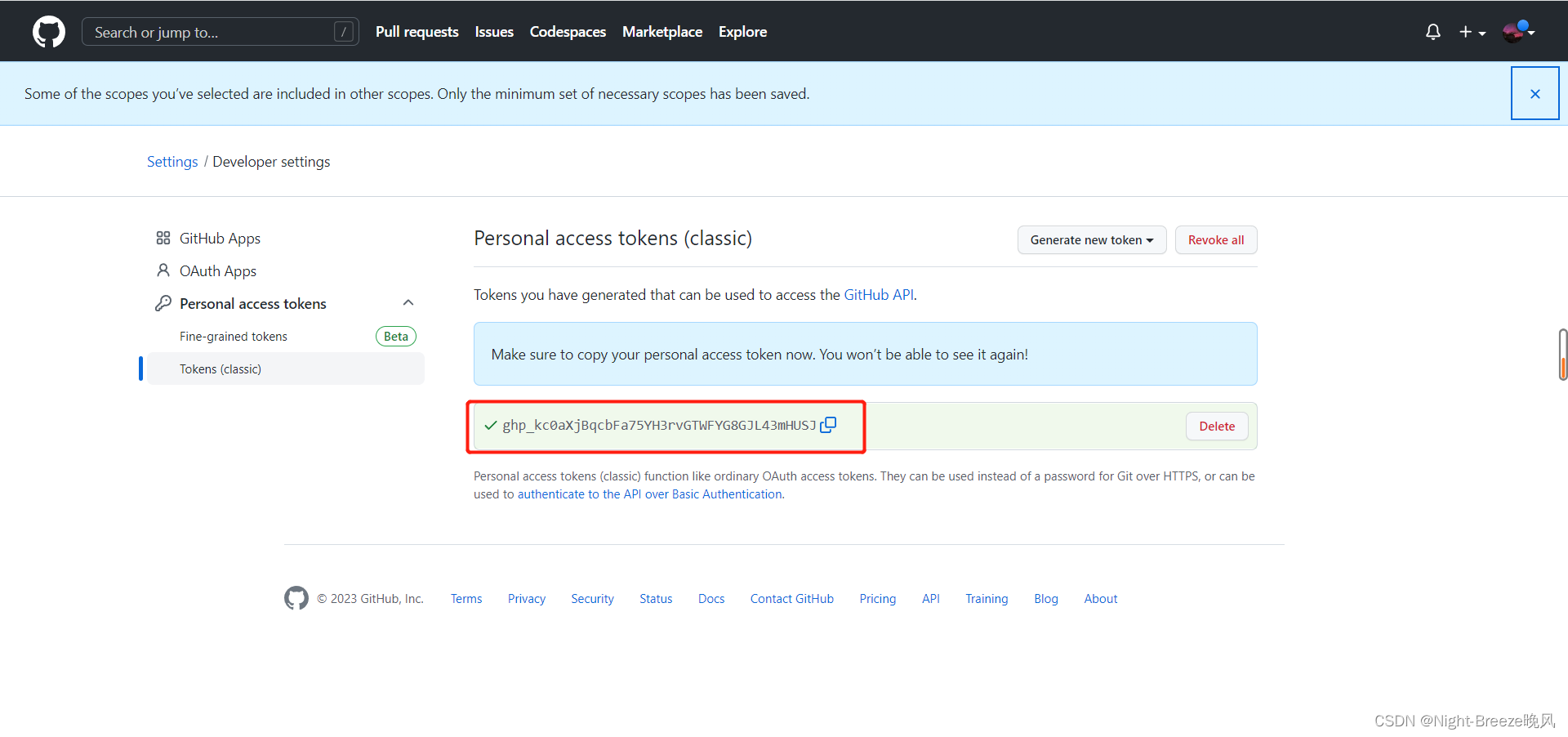Open OAuth Apps settings page
This screenshot has width=1568, height=737.
tap(218, 270)
